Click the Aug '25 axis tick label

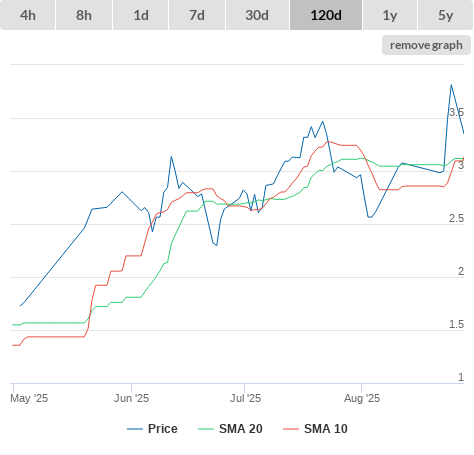(x=362, y=398)
